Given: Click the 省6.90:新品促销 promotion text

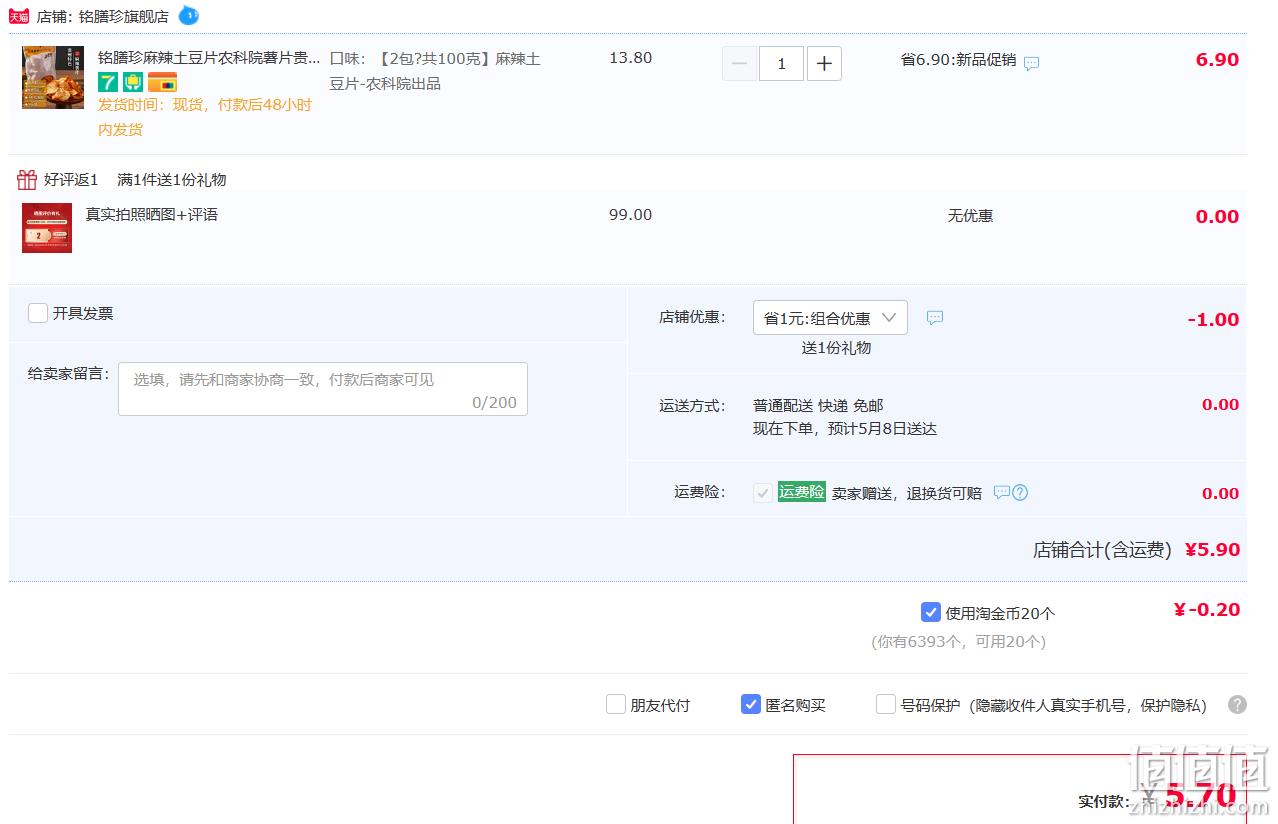Looking at the screenshot, I should pos(958,60).
